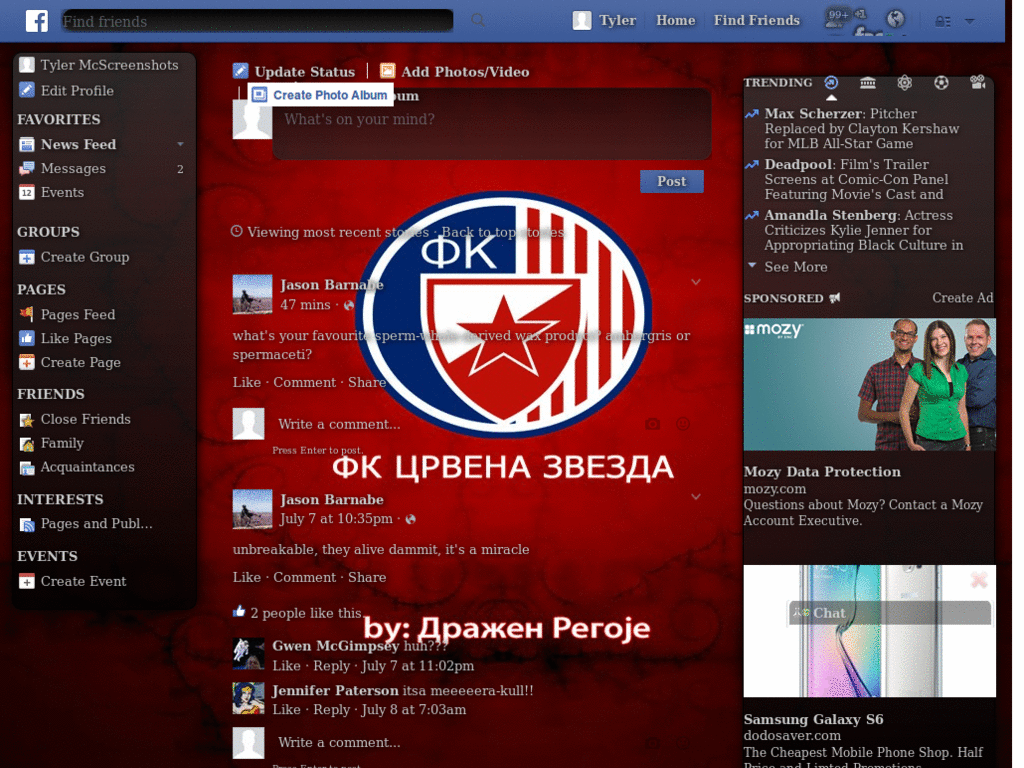Image resolution: width=1024 pixels, height=768 pixels.
Task: Like Jennifer Paterson's comment
Action: click(x=286, y=709)
